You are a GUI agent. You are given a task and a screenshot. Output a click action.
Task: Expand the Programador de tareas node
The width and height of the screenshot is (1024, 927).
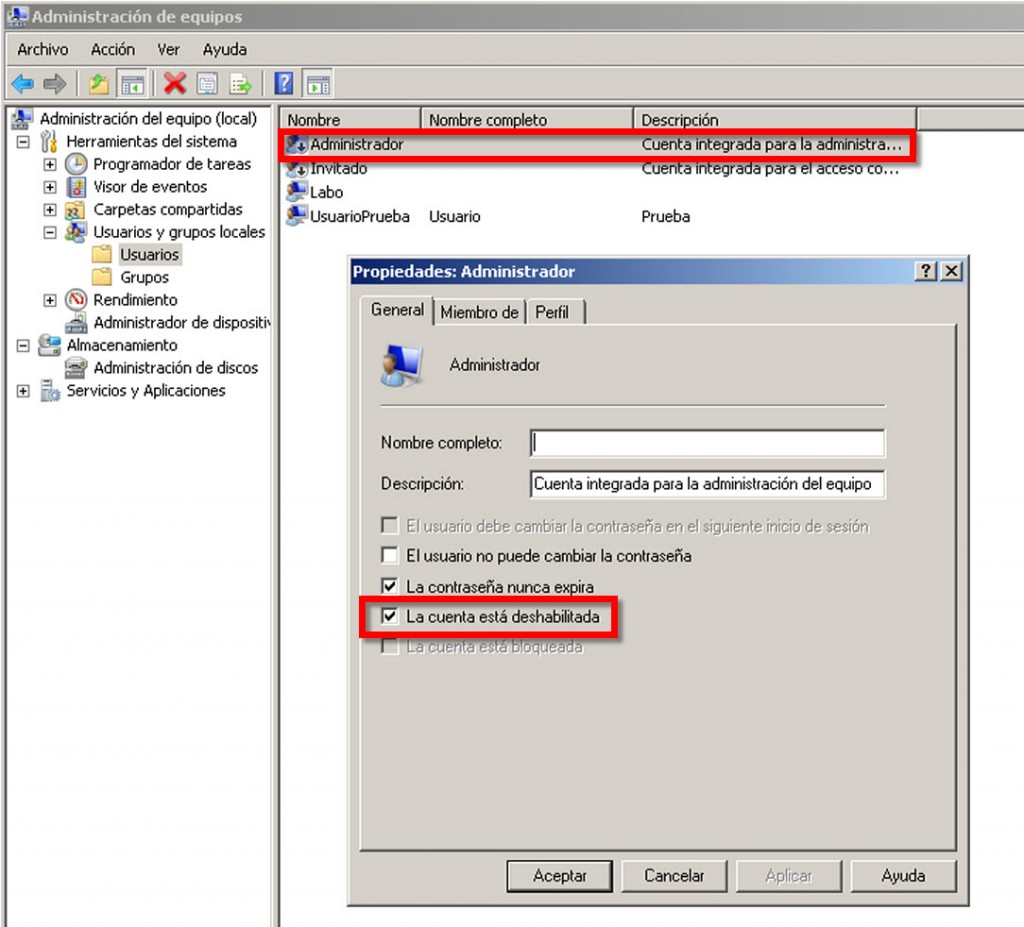tap(50, 164)
